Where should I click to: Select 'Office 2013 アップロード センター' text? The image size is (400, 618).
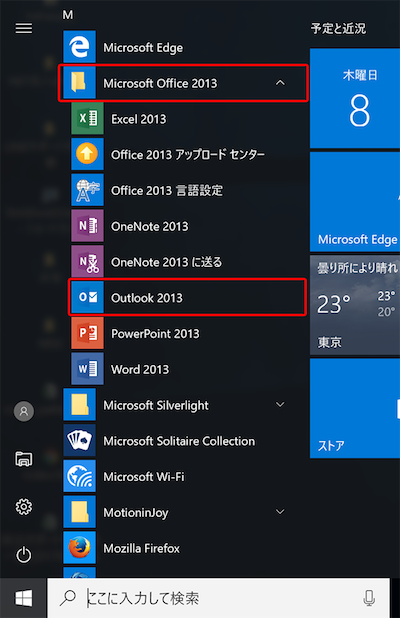(188, 154)
